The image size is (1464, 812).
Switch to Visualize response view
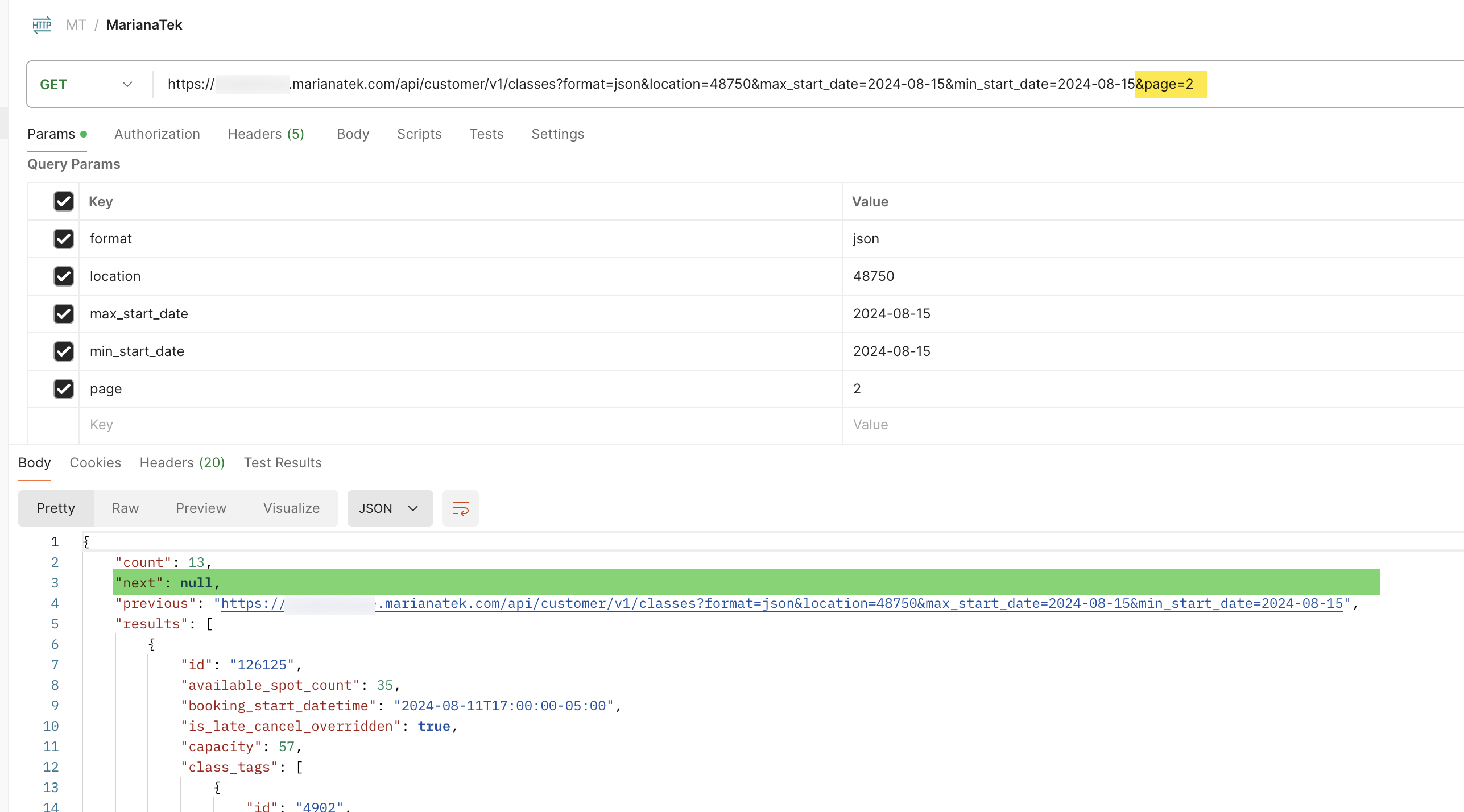click(x=291, y=508)
